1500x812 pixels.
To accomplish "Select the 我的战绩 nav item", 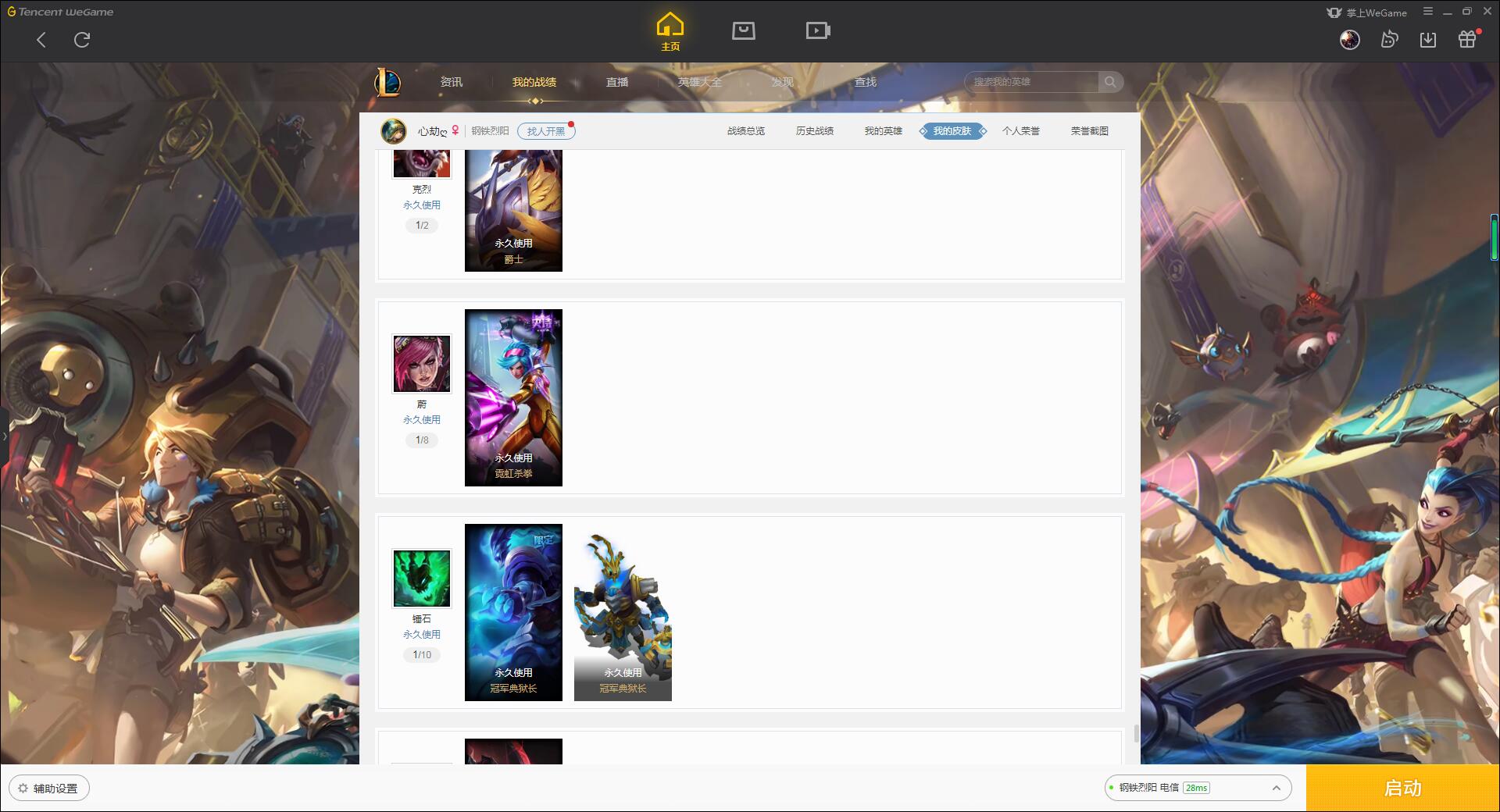I will [x=534, y=82].
